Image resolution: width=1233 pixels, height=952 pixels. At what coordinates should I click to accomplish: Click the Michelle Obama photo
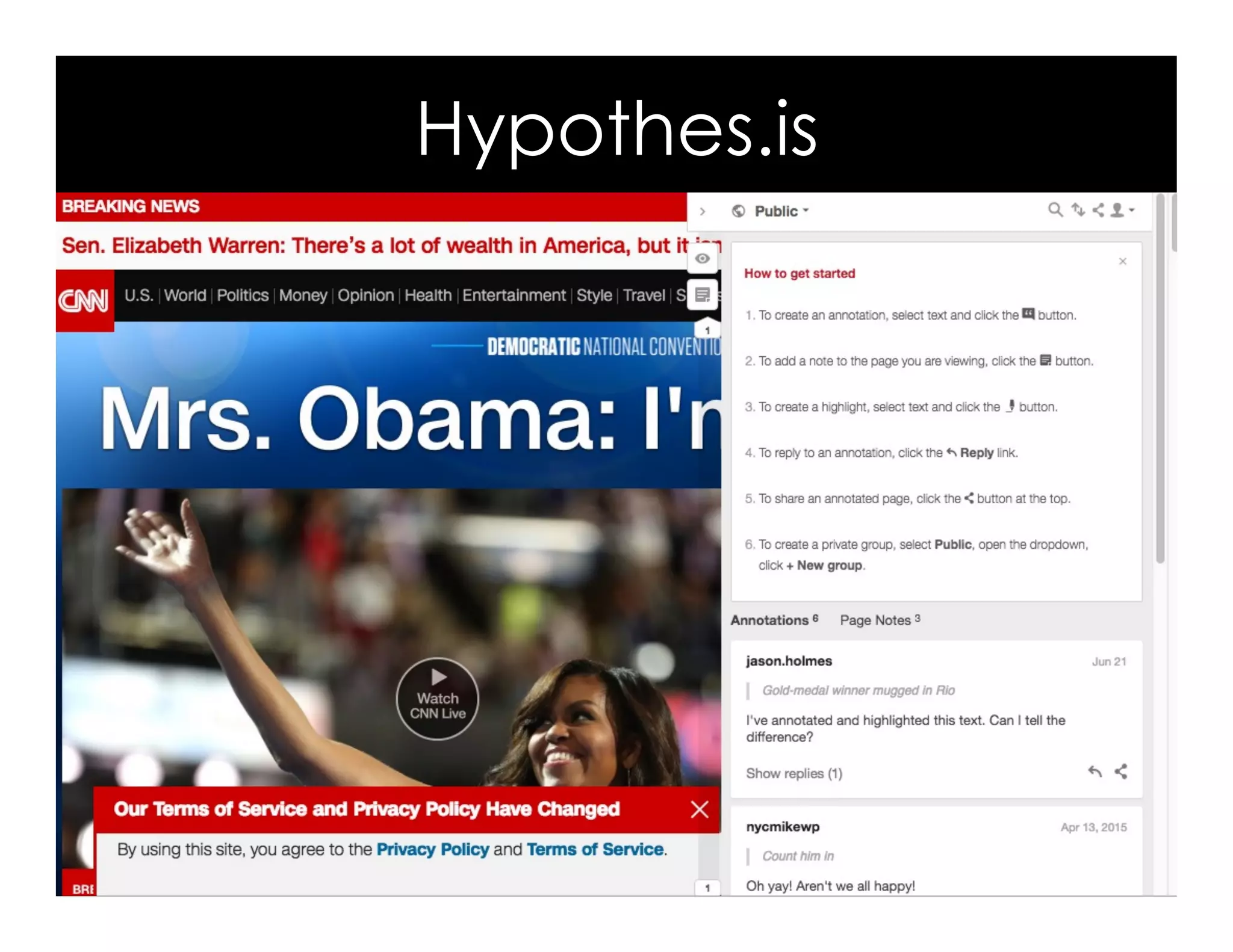click(x=391, y=637)
